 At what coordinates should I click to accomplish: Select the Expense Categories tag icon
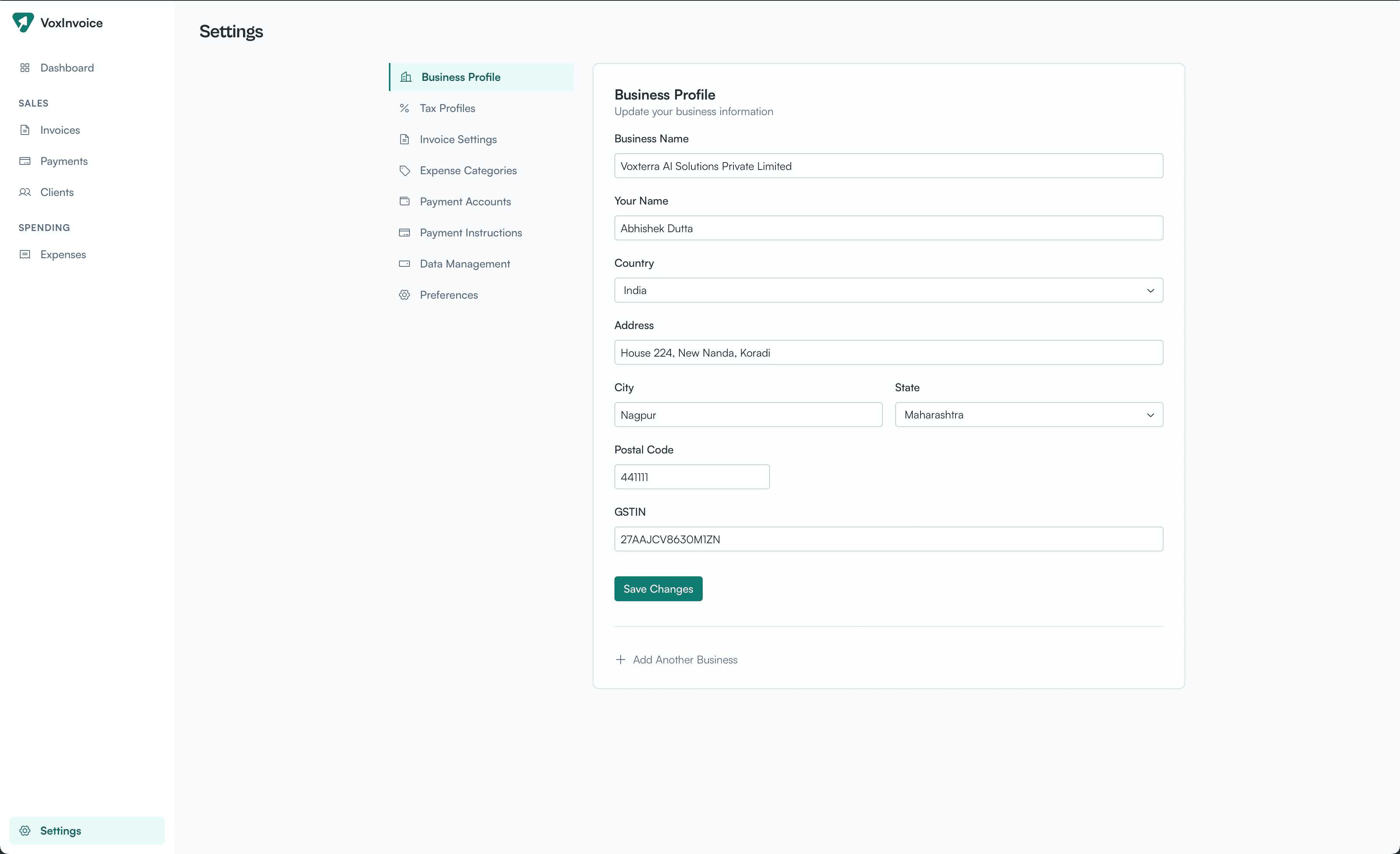[404, 170]
